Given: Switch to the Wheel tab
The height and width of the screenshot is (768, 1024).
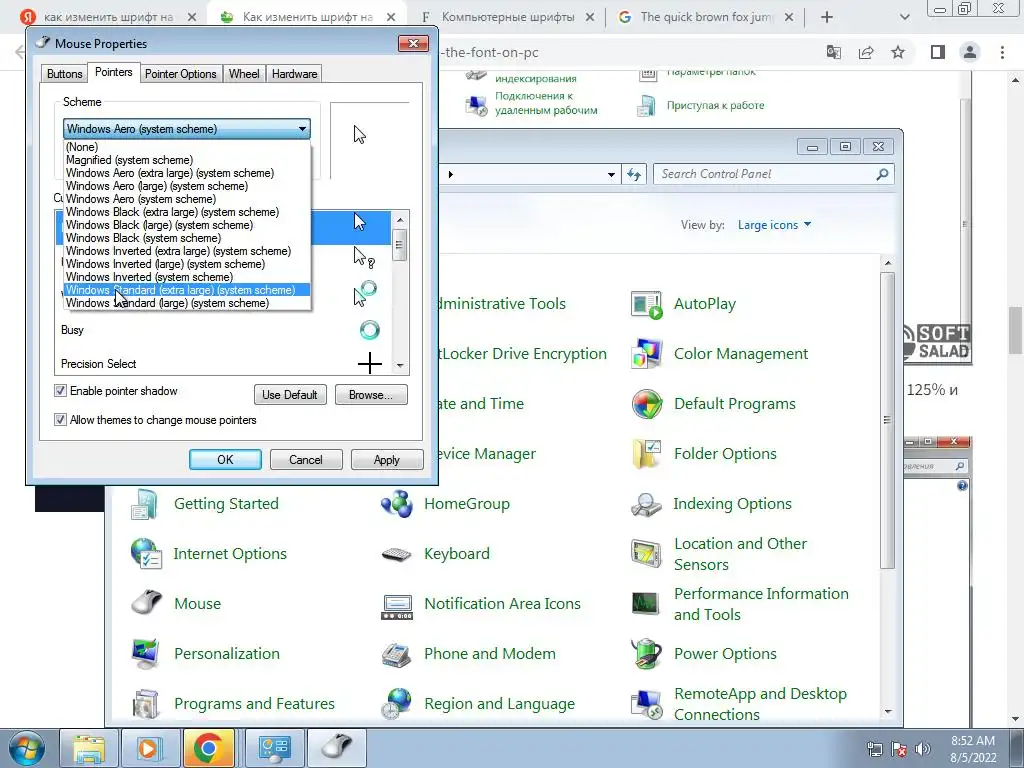Looking at the screenshot, I should (244, 74).
